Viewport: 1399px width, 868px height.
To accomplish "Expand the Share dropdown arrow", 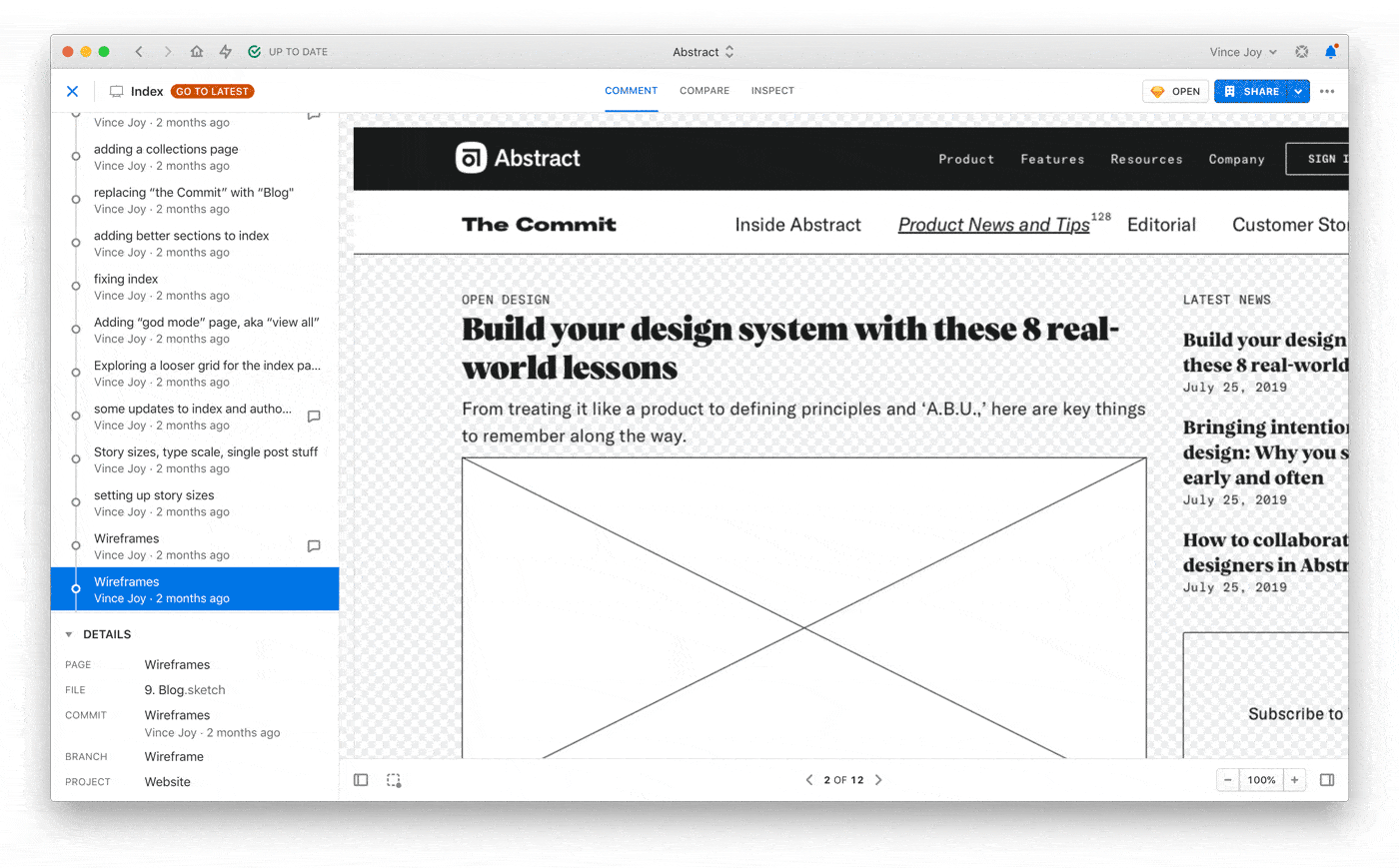I will click(1298, 91).
